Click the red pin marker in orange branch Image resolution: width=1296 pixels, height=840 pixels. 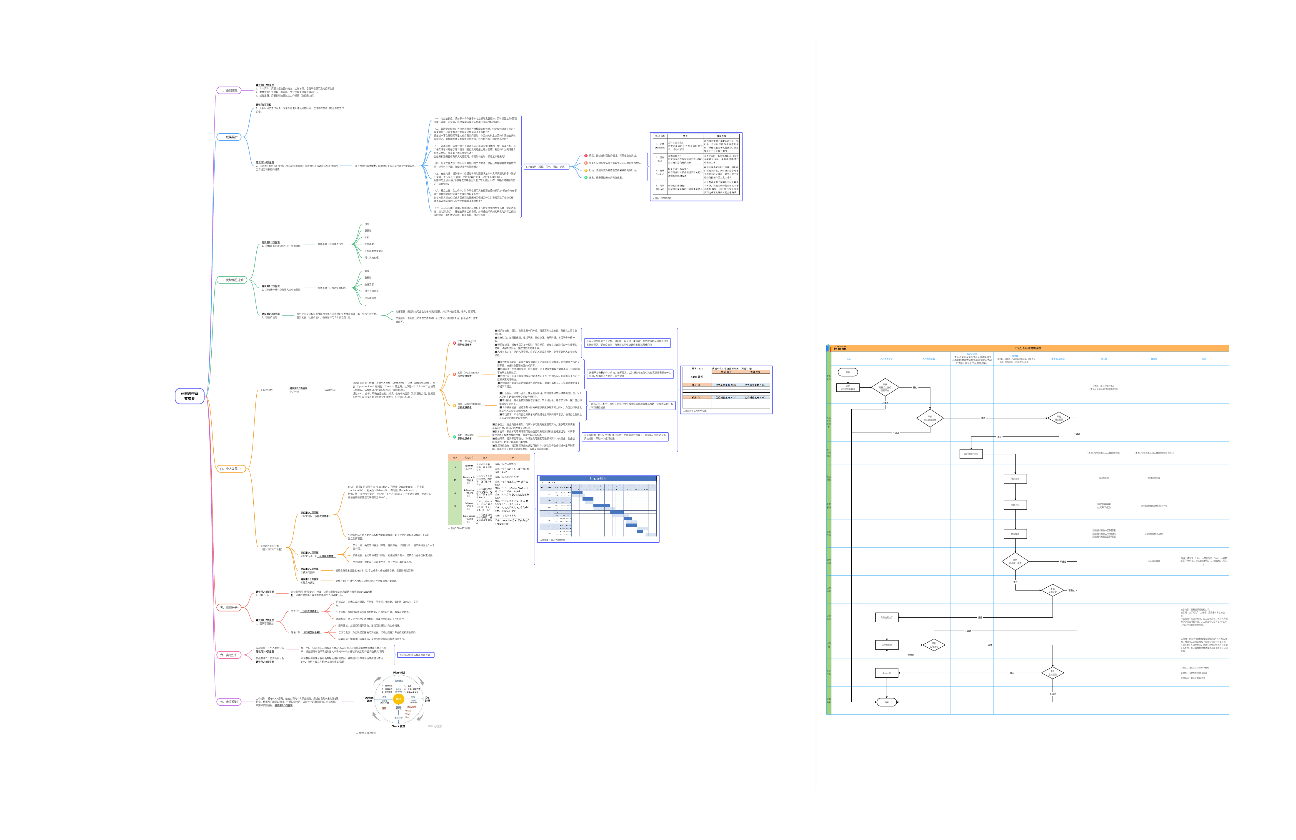point(455,345)
